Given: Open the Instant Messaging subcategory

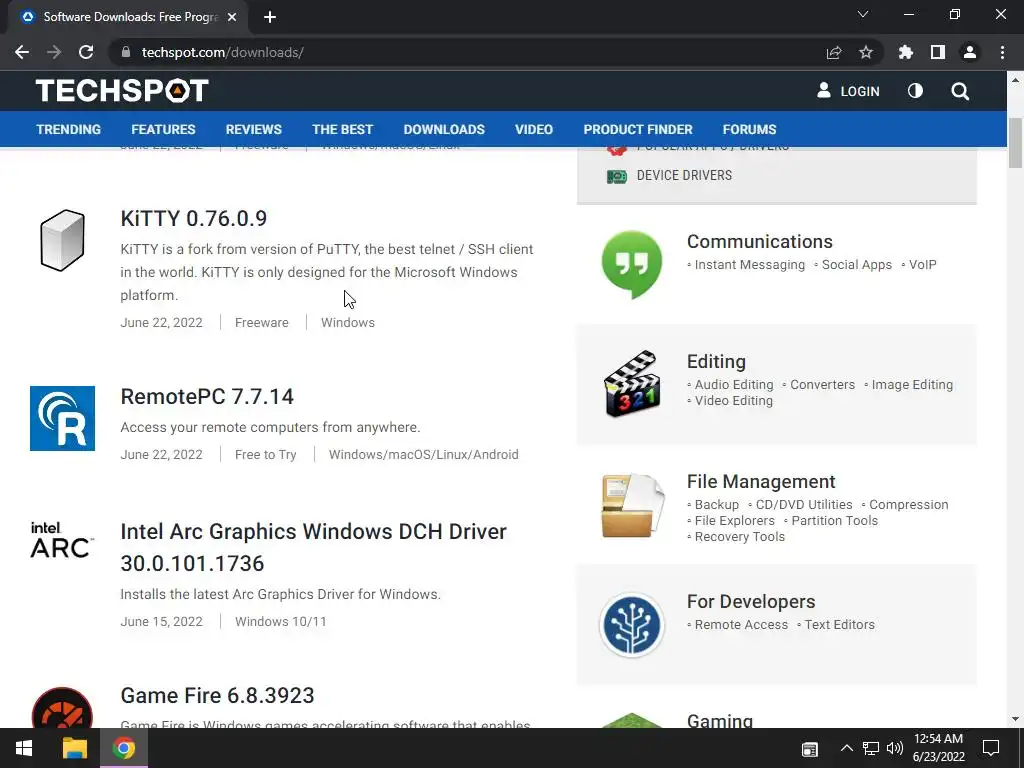Looking at the screenshot, I should (750, 264).
